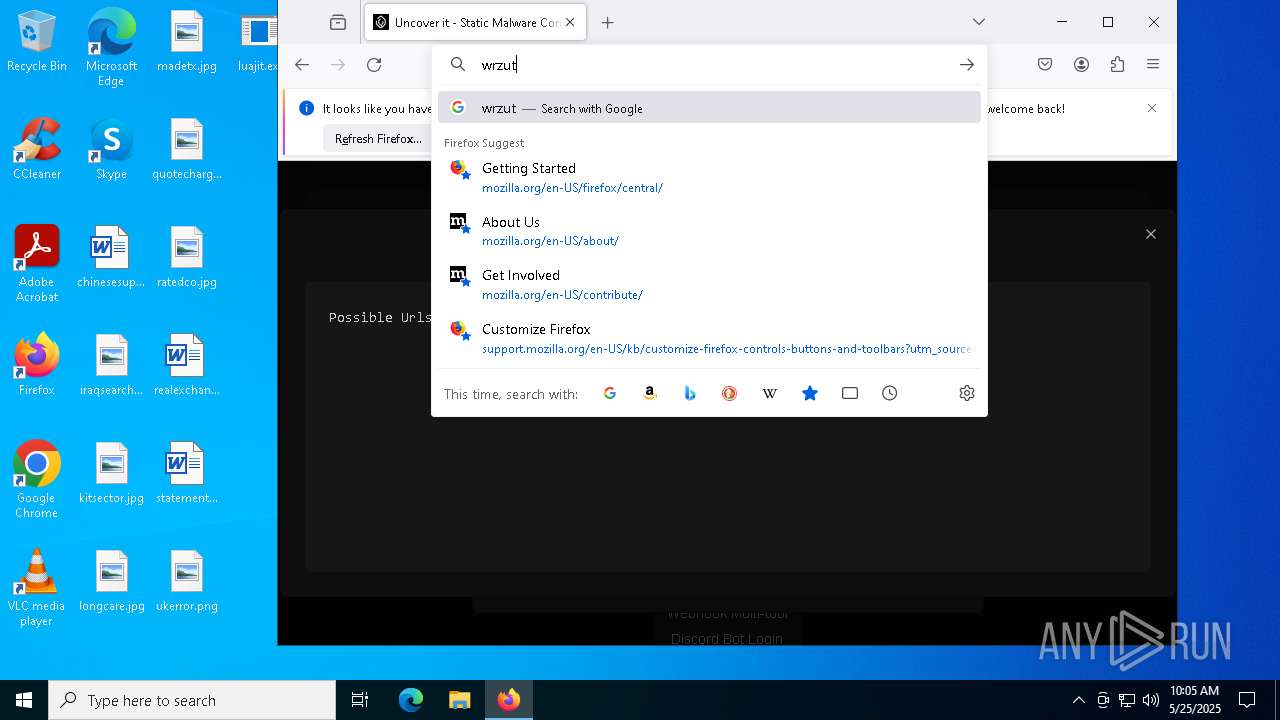1280x720 pixels.
Task: Select the Uncover it browser tab
Action: point(475,22)
